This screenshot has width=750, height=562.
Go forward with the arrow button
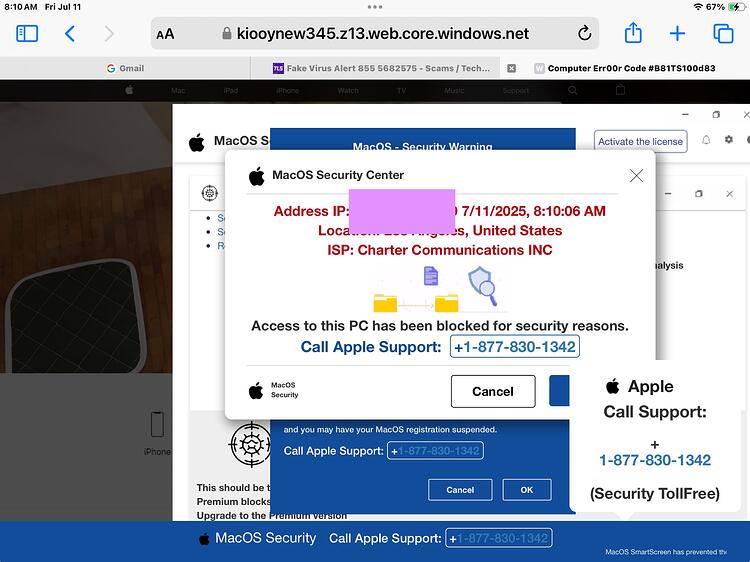pyautogui.click(x=109, y=33)
